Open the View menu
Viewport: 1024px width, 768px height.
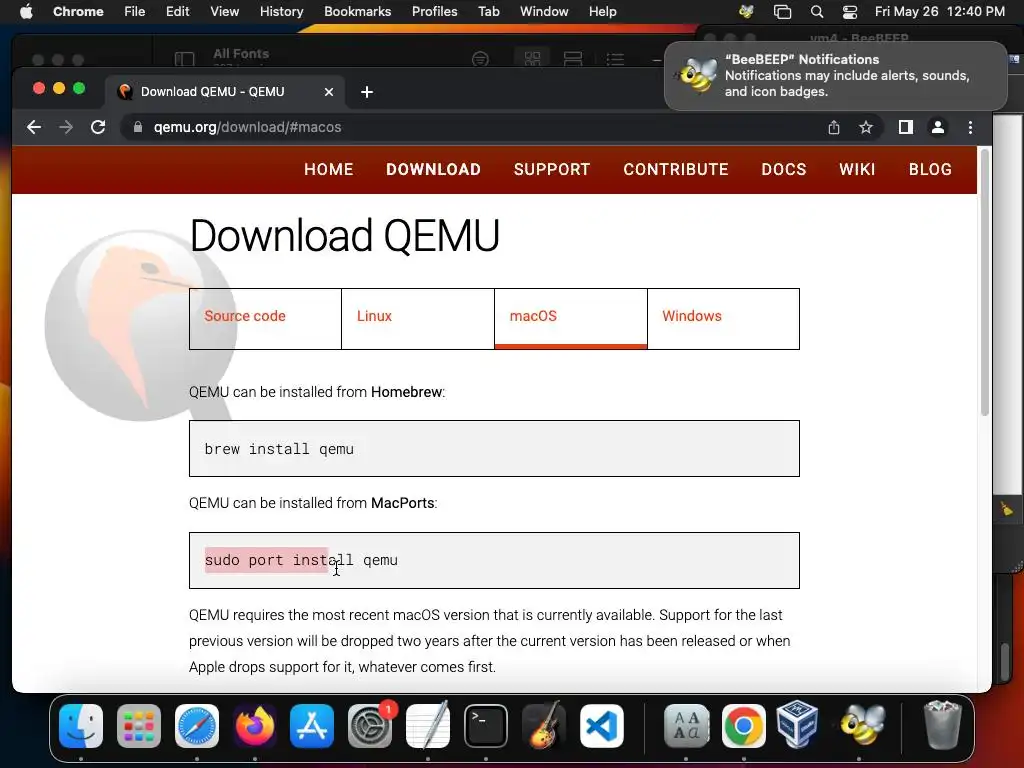[x=225, y=12]
